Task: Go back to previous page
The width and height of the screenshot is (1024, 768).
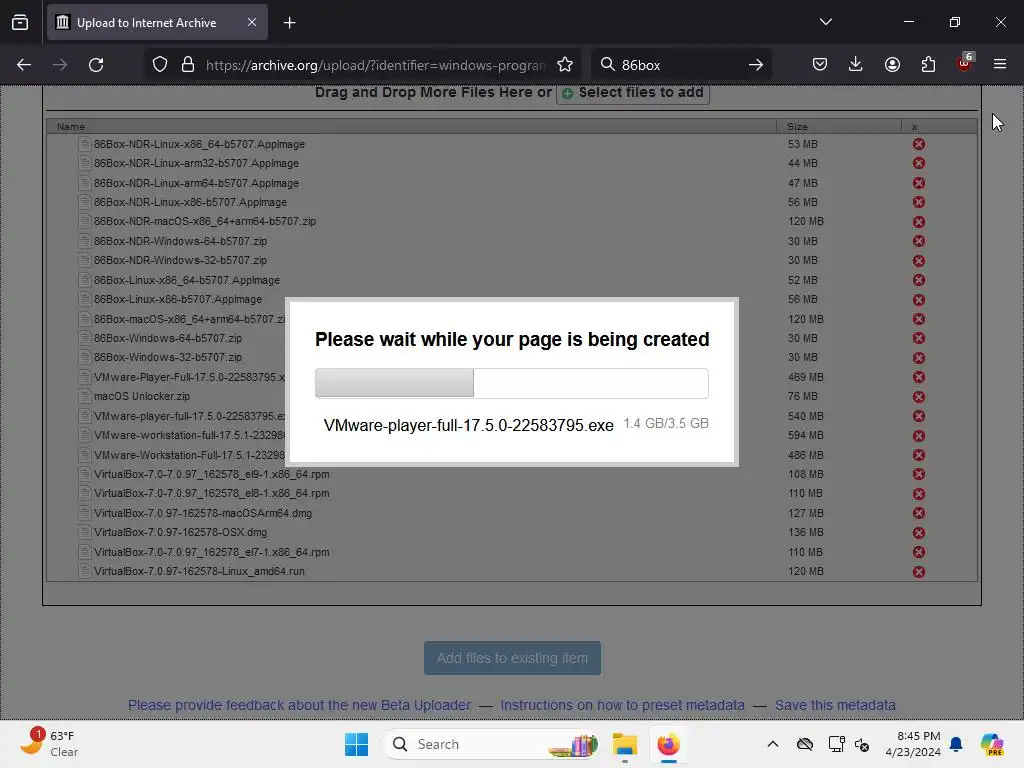Action: click(24, 65)
